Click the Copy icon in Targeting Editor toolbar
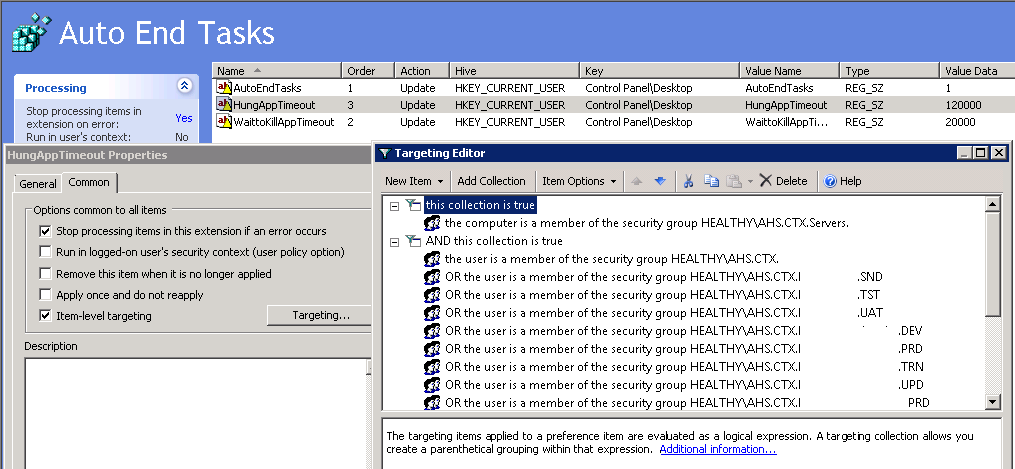Image resolution: width=1015 pixels, height=469 pixels. 712,181
